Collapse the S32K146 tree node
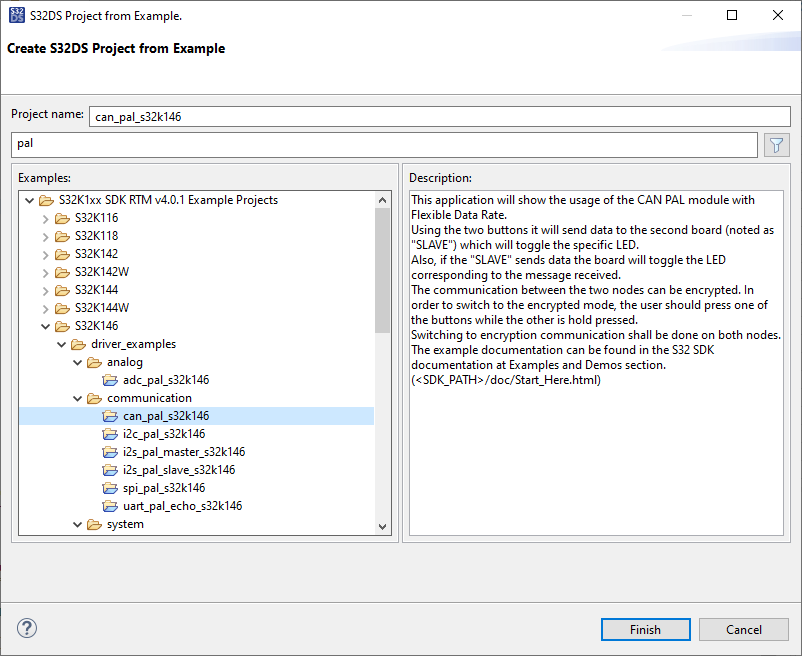The height and width of the screenshot is (656, 802). tap(46, 326)
